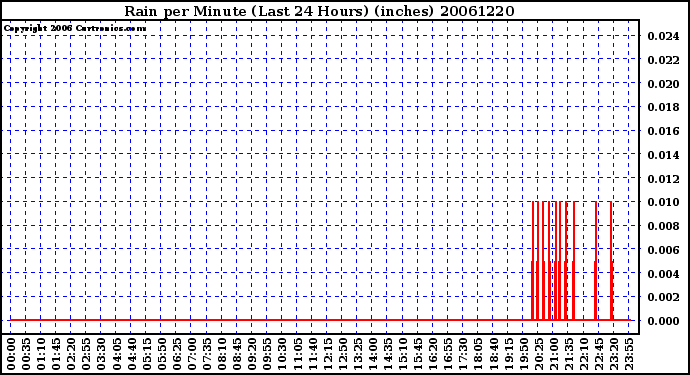This screenshot has height=375, width=690.
Task: Pick the 11:40 x-axis label
Action: tap(312, 354)
